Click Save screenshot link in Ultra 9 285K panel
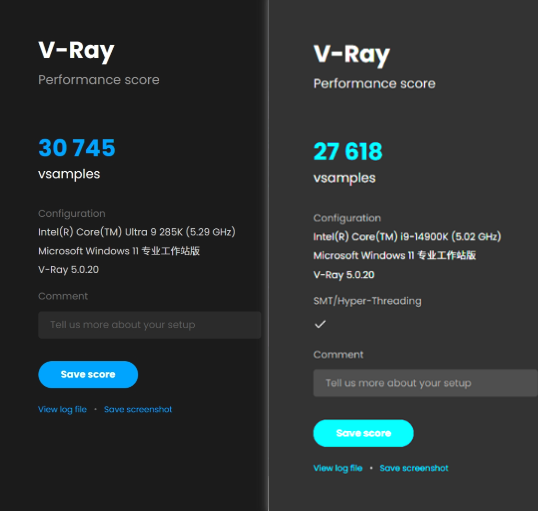This screenshot has width=538, height=511. [138, 409]
